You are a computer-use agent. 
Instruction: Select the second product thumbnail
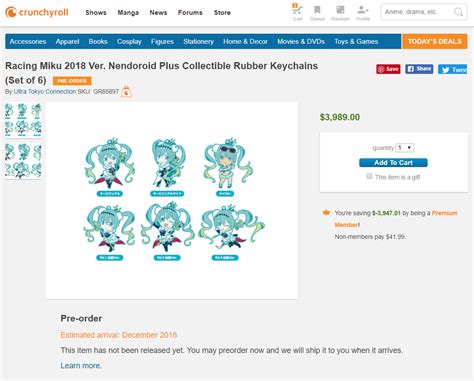23,161
